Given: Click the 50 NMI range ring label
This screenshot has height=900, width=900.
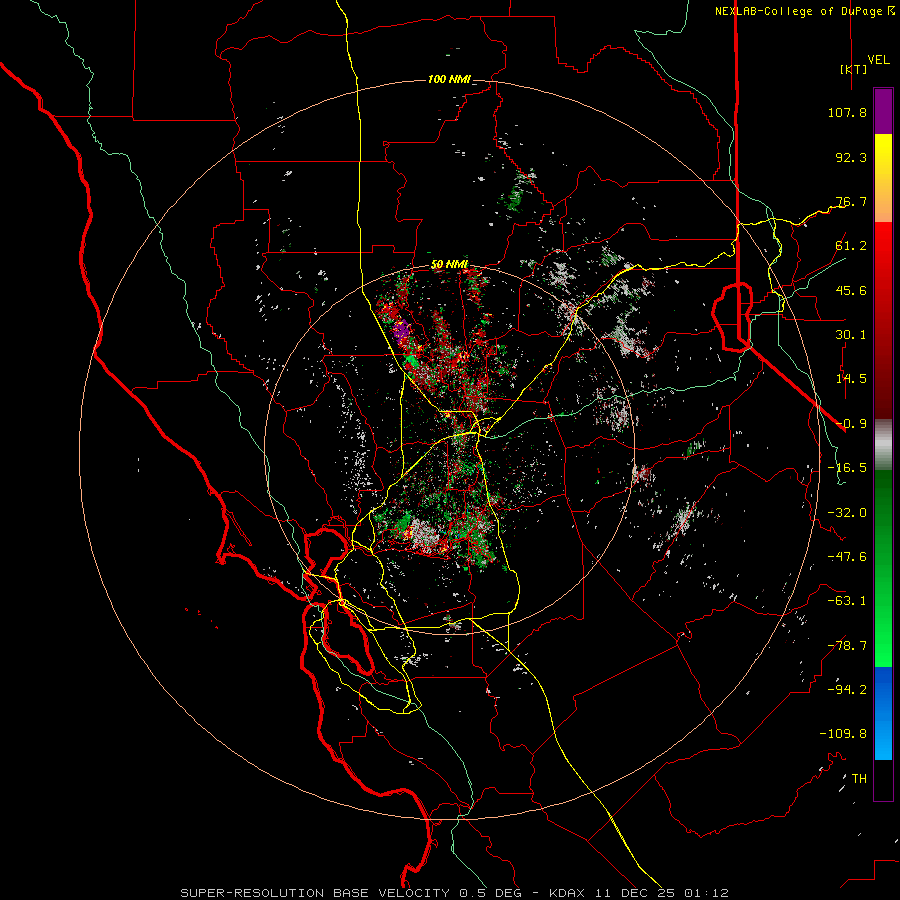Looking at the screenshot, I should tap(449, 264).
